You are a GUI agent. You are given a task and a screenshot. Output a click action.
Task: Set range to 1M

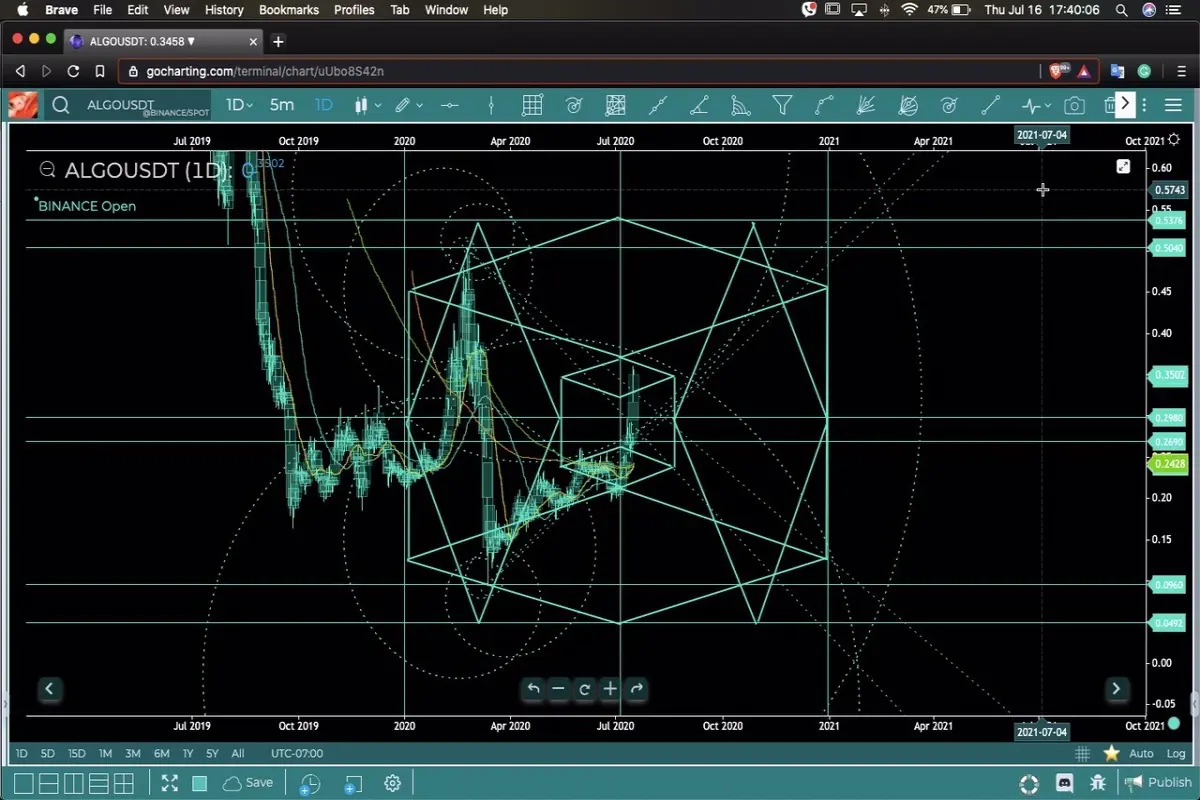coord(105,754)
